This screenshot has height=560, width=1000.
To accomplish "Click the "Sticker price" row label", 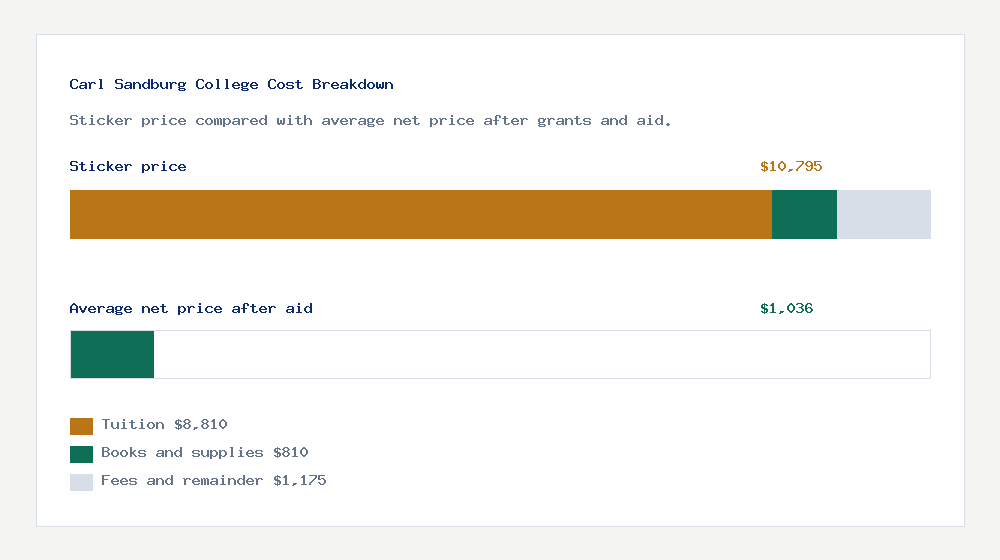I will [128, 167].
